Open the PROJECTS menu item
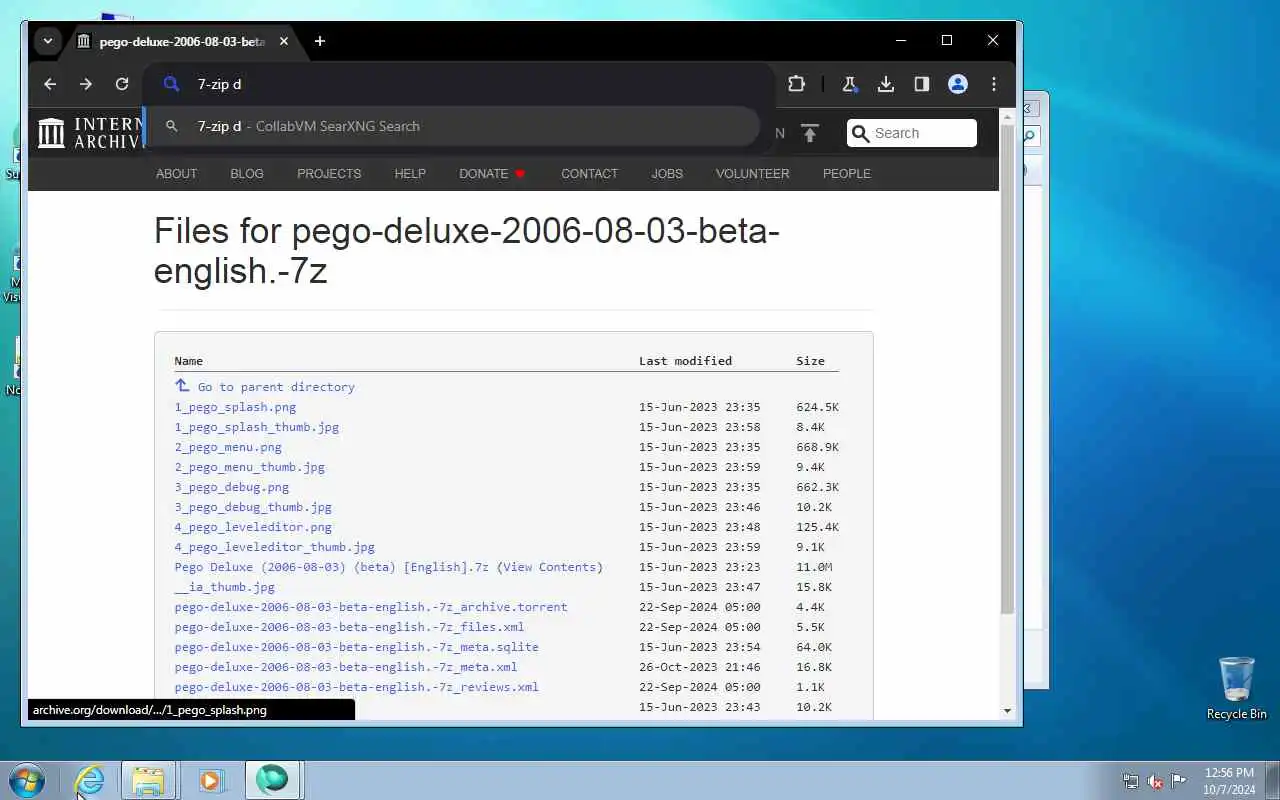The width and height of the screenshot is (1280, 800). click(x=329, y=174)
